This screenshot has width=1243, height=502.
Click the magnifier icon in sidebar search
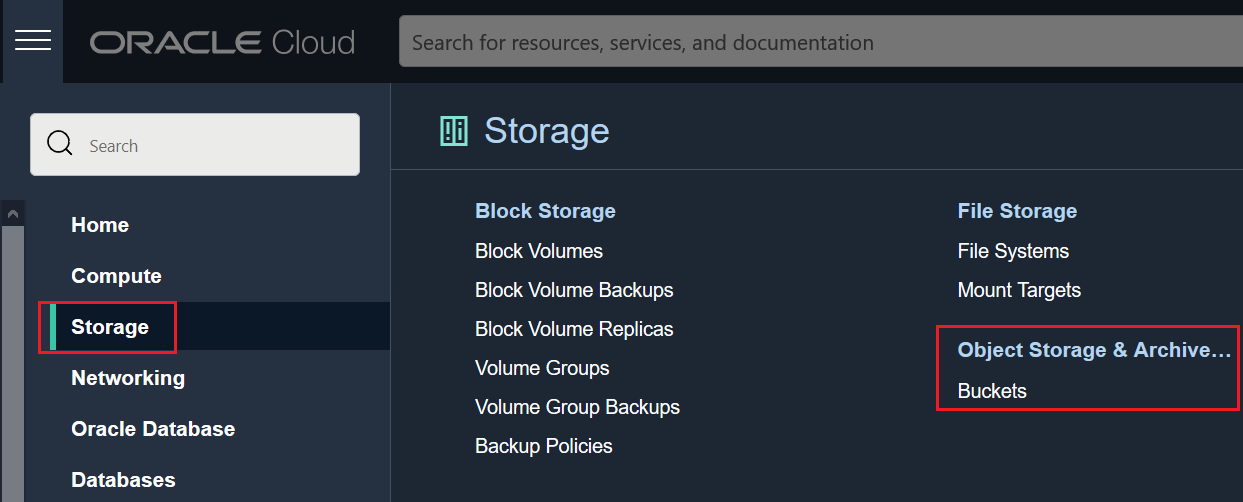pyautogui.click(x=60, y=145)
